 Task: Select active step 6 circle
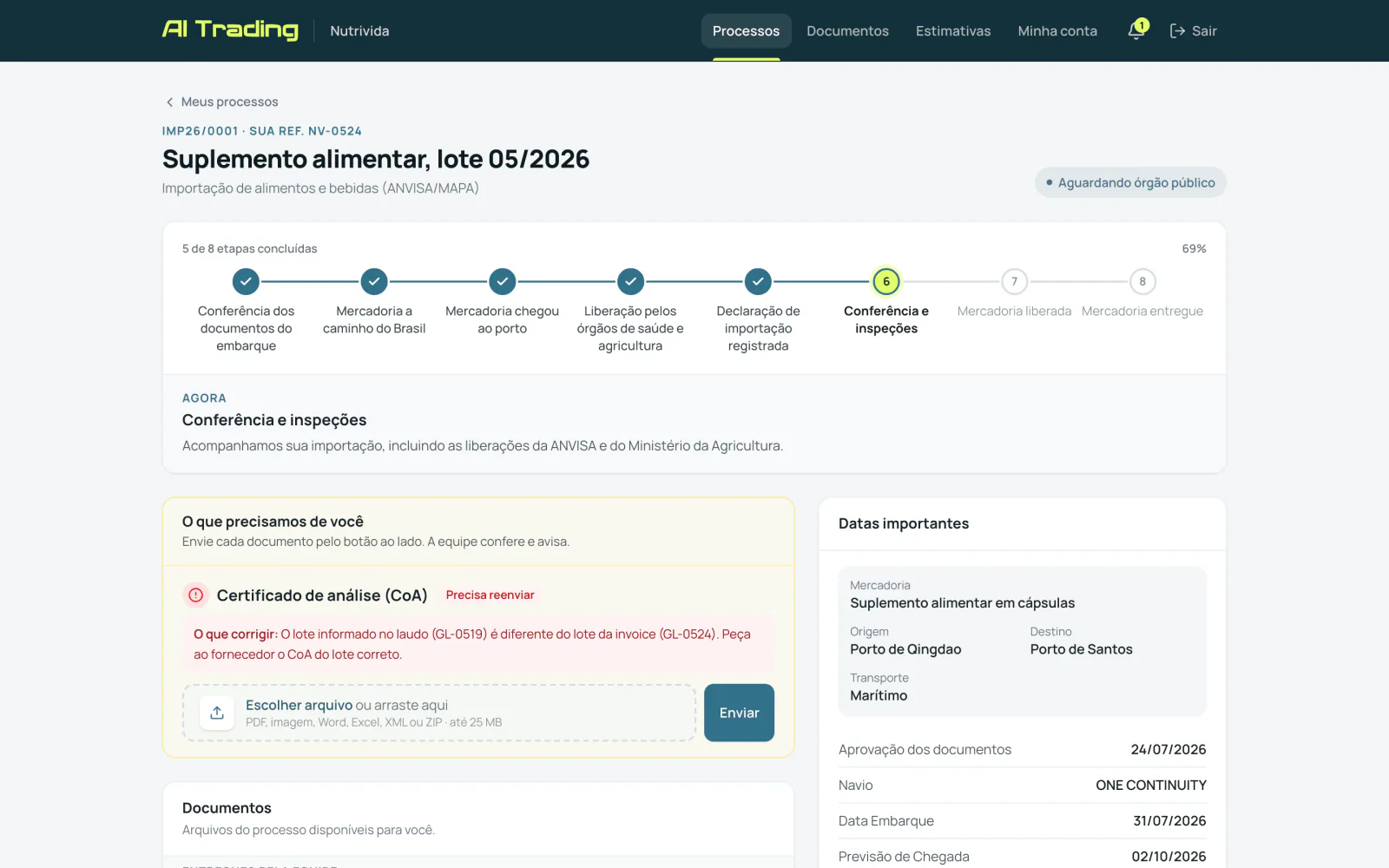point(886,281)
